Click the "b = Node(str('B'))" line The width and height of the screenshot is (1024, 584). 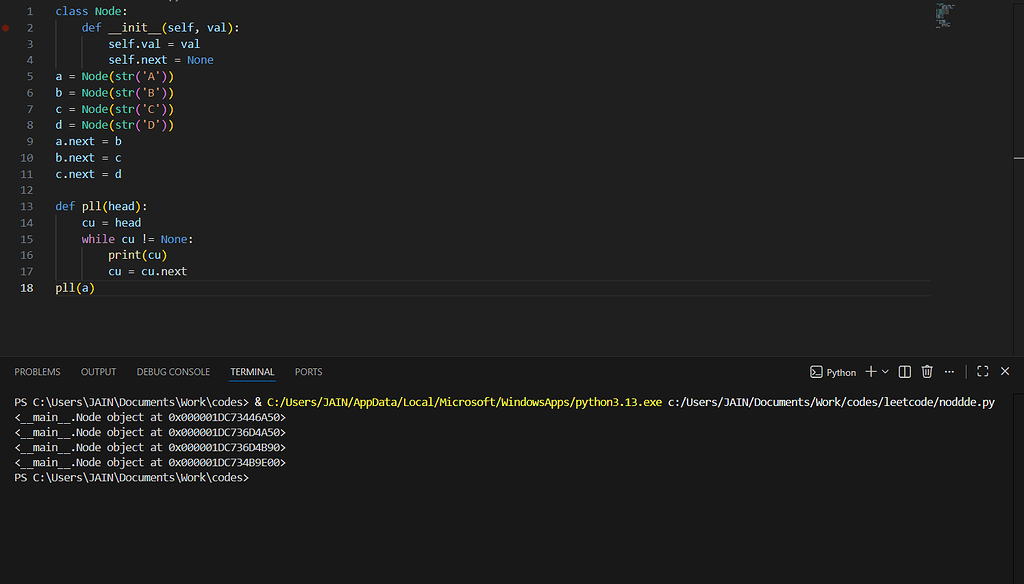coord(115,93)
